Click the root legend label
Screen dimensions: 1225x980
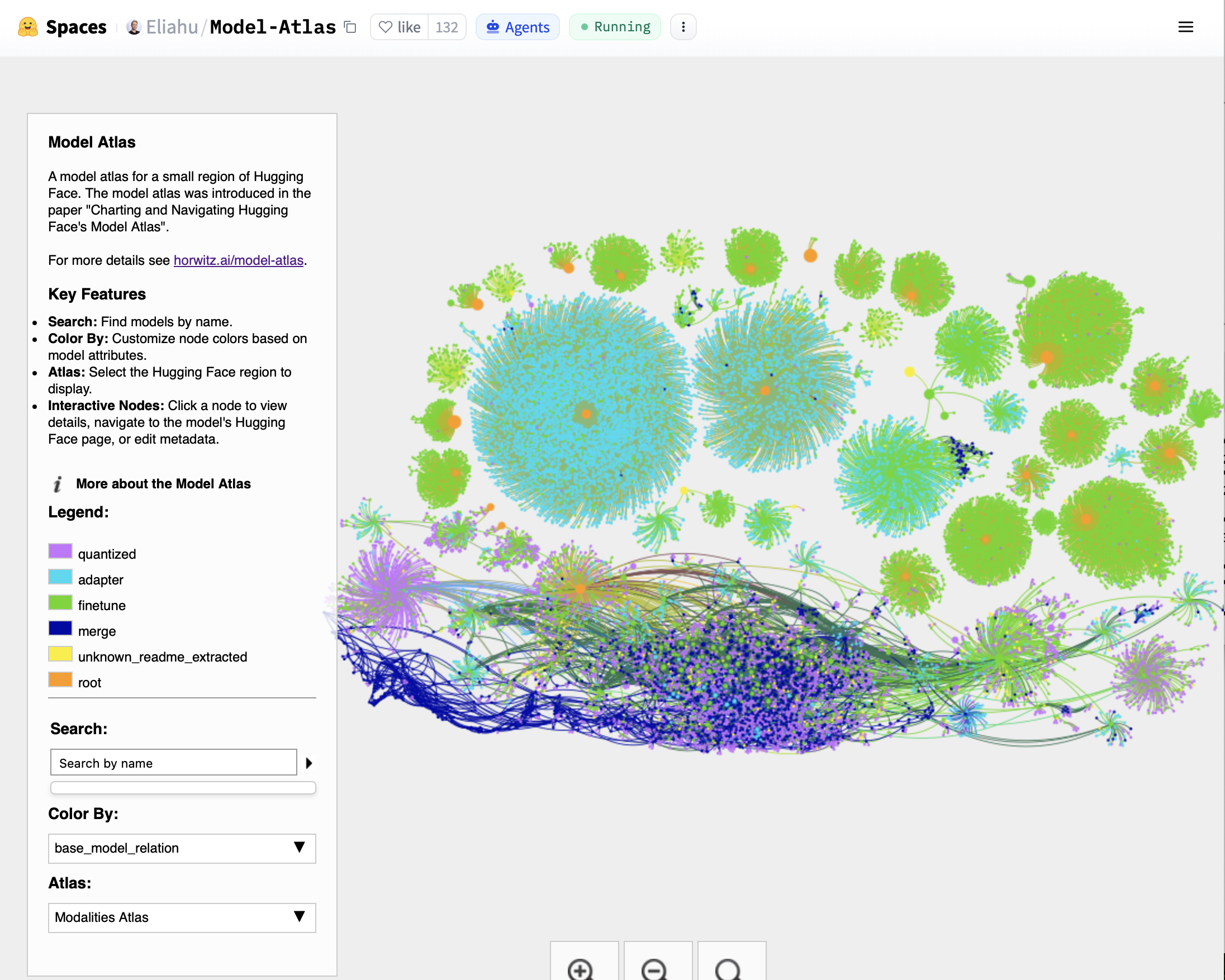coord(89,683)
